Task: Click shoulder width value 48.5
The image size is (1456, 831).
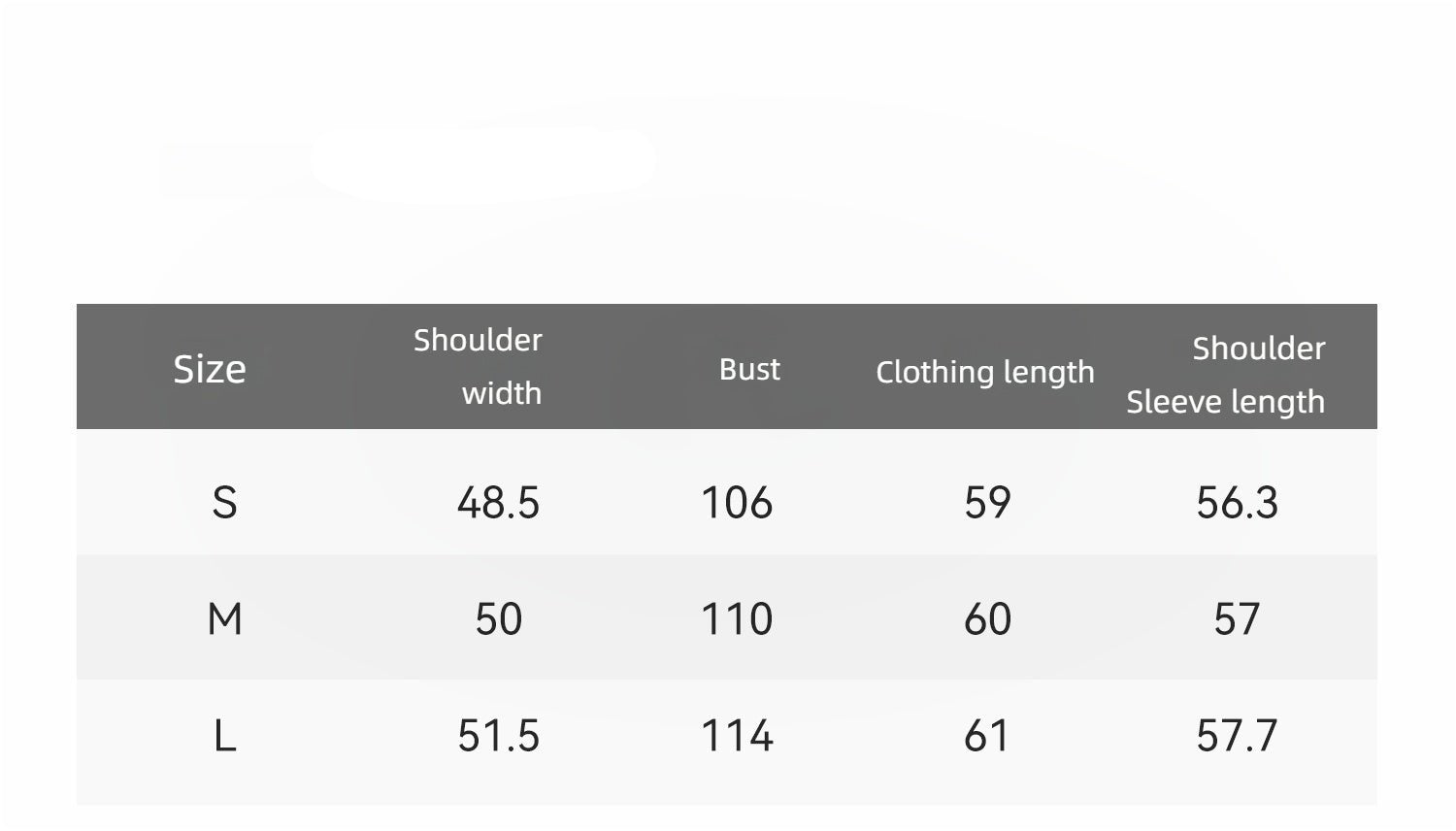Action: pyautogui.click(x=498, y=503)
